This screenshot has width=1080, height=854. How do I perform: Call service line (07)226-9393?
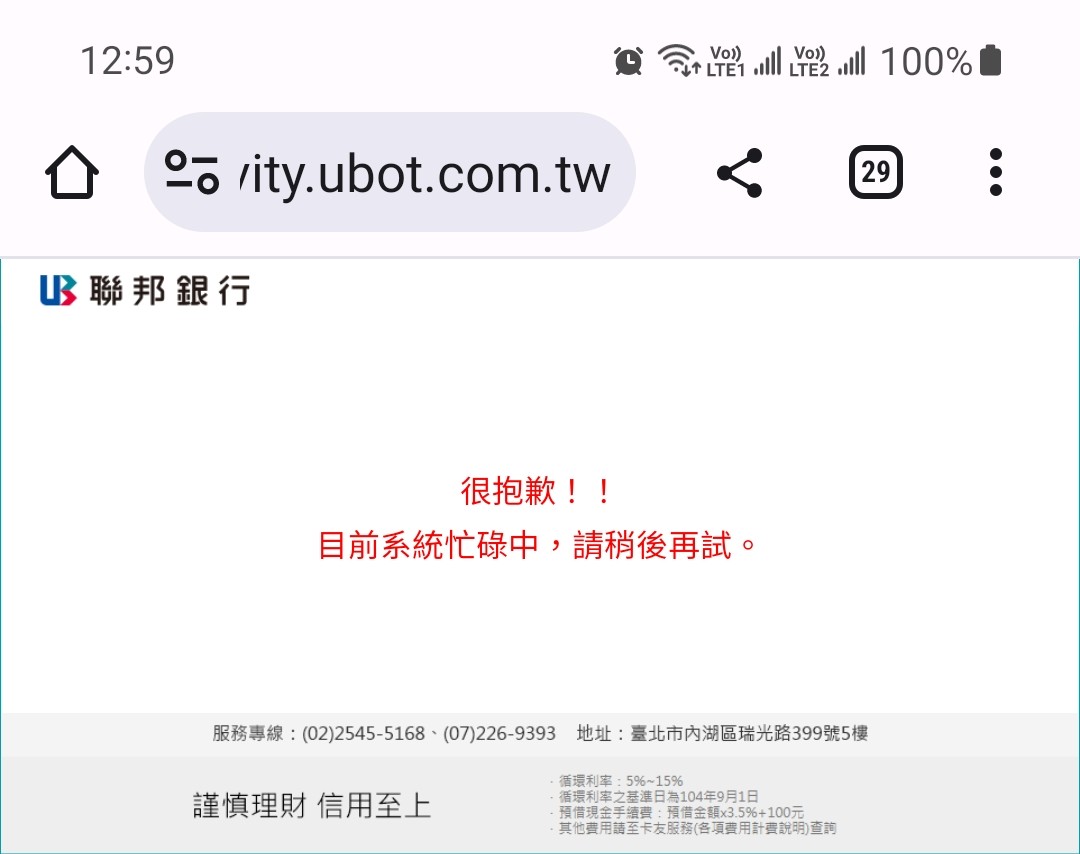(x=499, y=733)
